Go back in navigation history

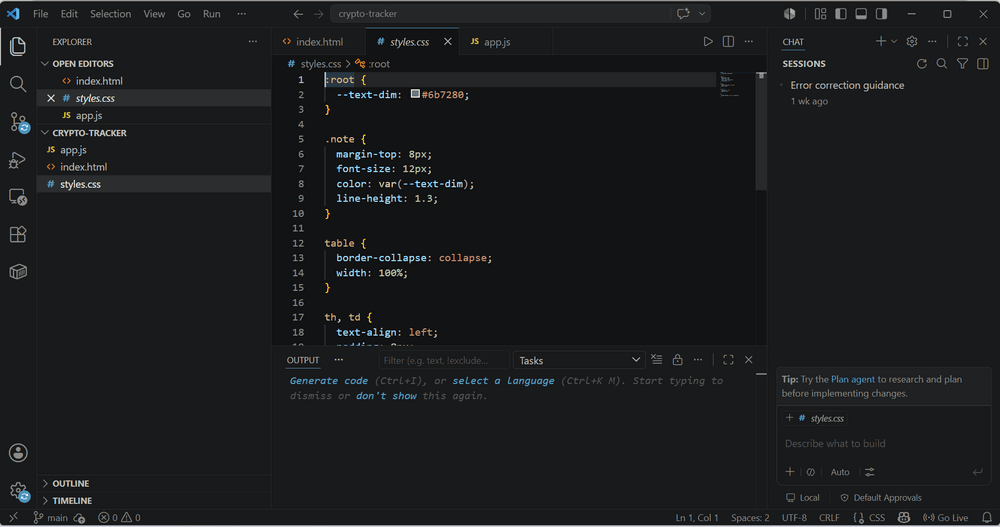(x=298, y=13)
